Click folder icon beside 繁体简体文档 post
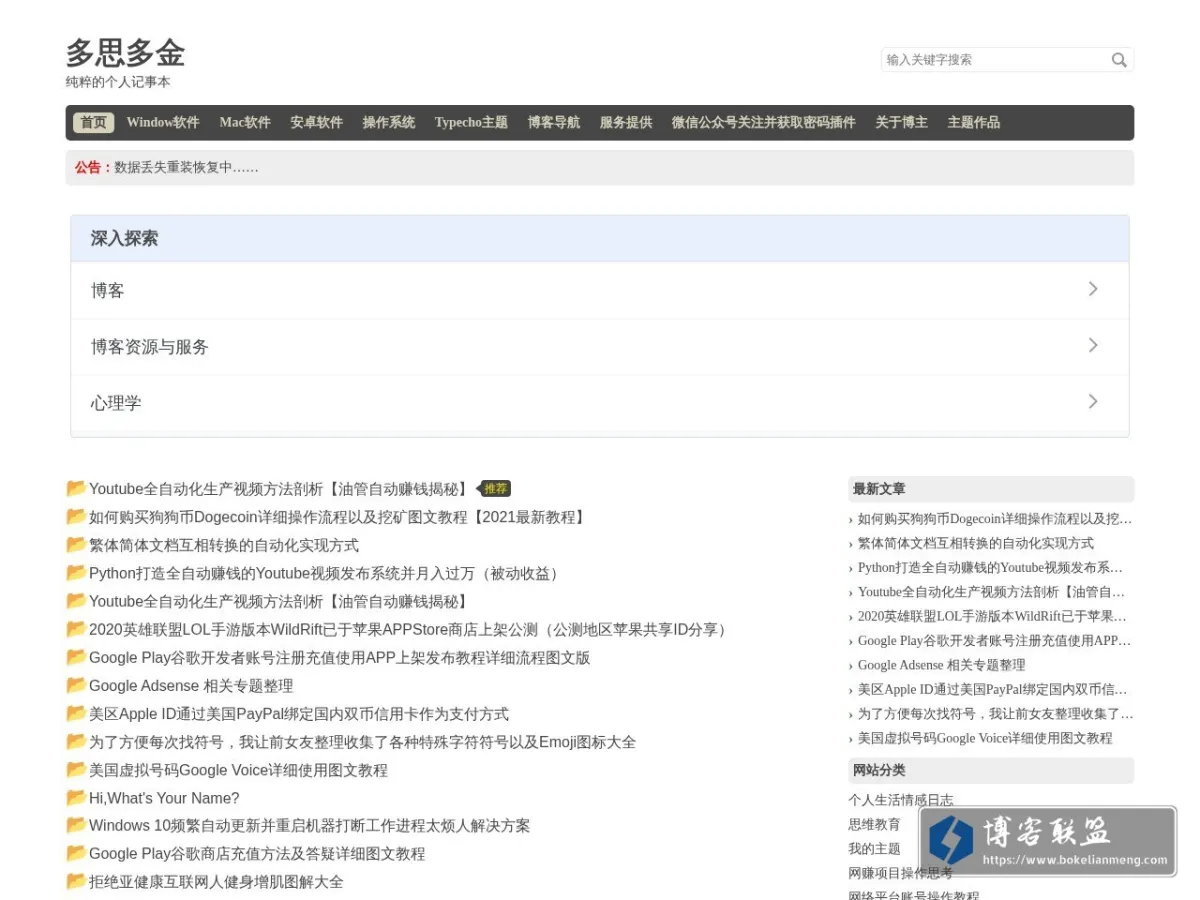The width and height of the screenshot is (1200, 900). [x=76, y=544]
